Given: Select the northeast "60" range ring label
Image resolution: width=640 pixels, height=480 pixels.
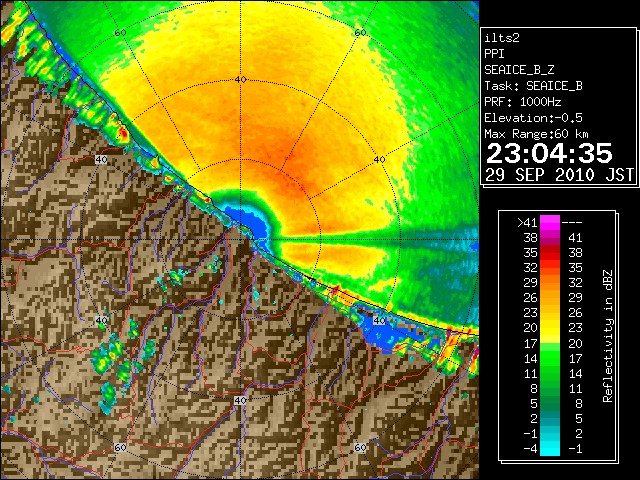Looking at the screenshot, I should click(360, 33).
